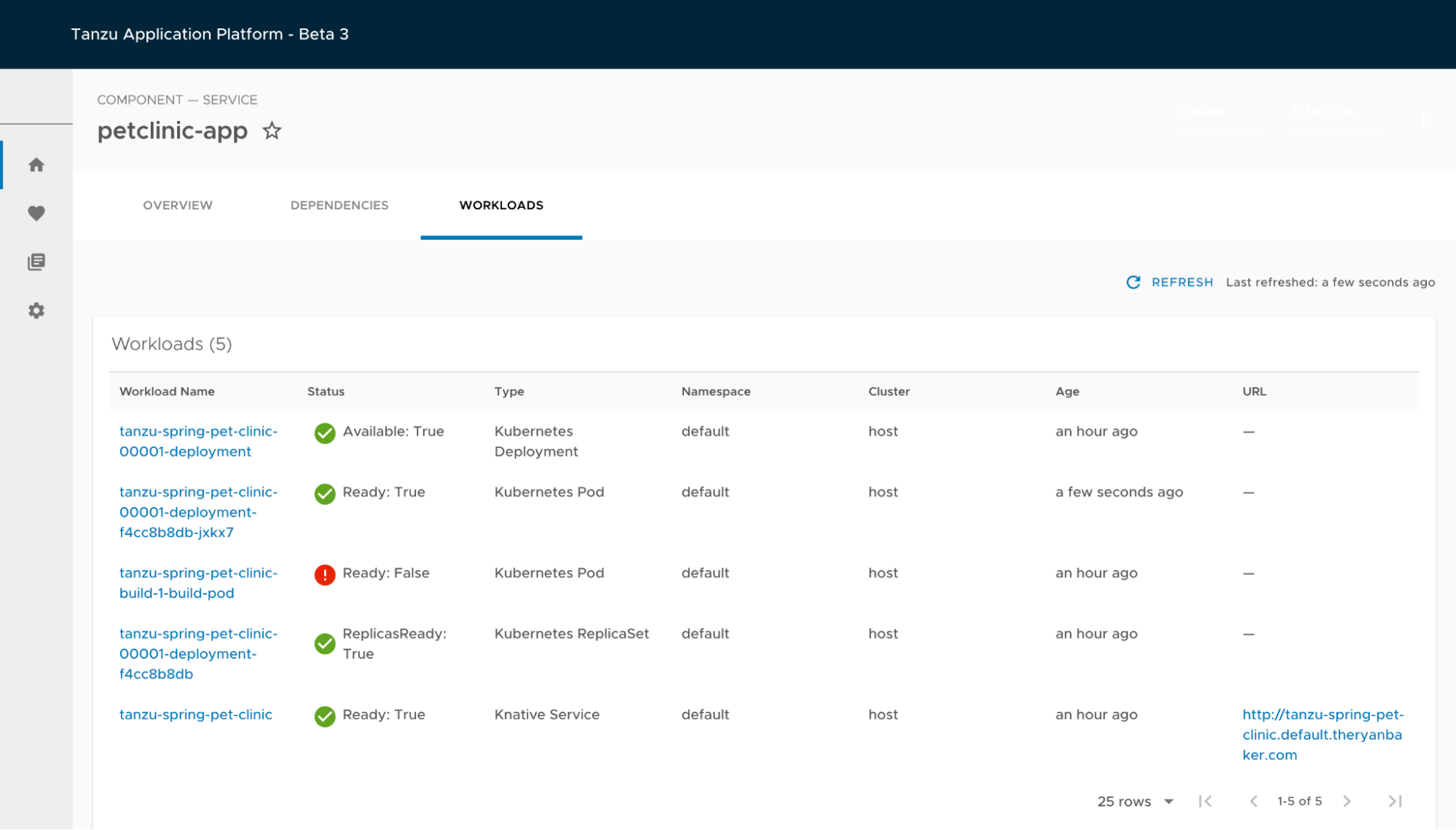The height and width of the screenshot is (830, 1456).
Task: Open the Home sidebar icon
Action: click(x=36, y=165)
